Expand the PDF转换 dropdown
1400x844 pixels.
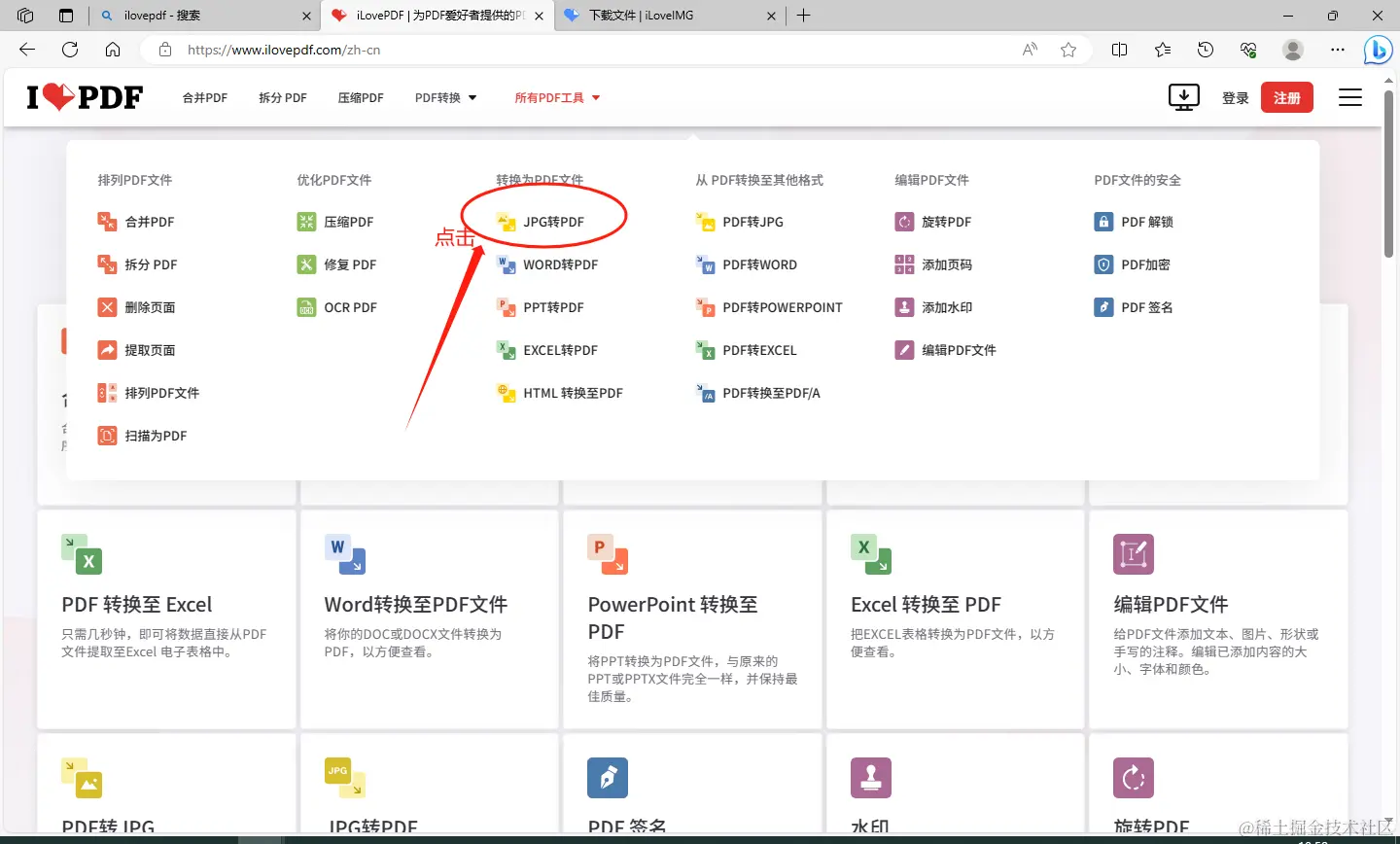[445, 97]
